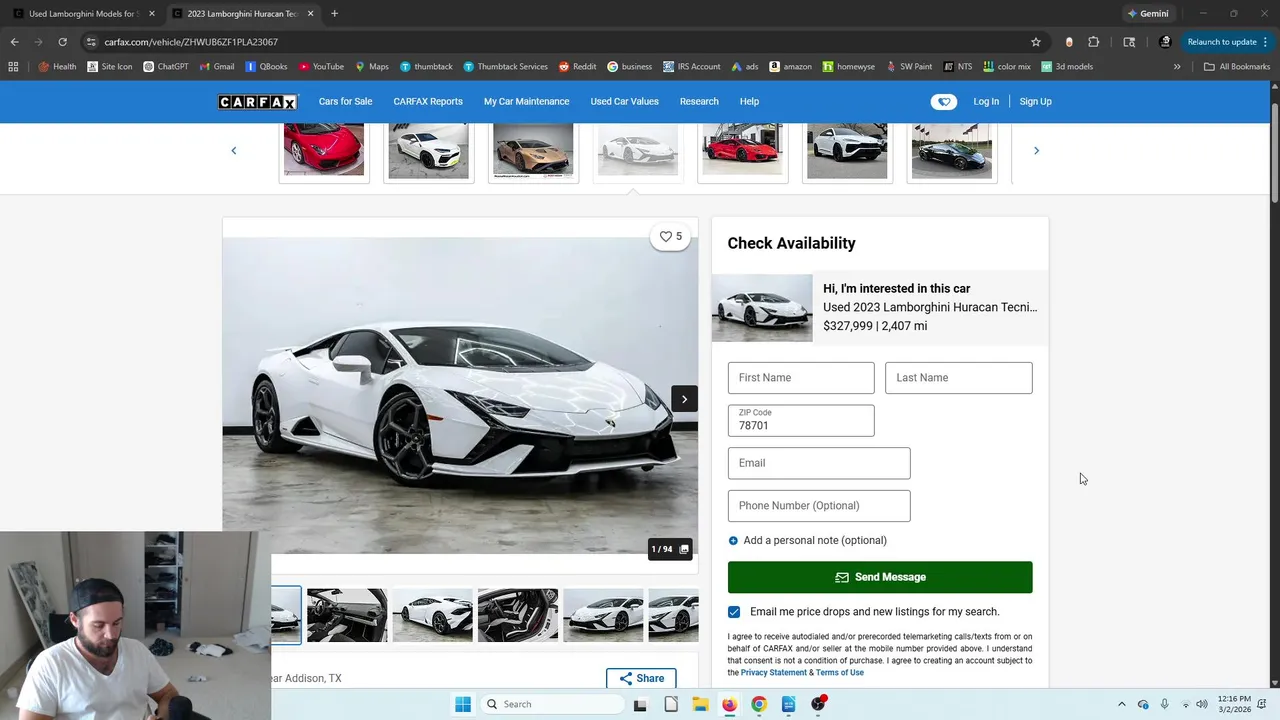
Task: Open Firefox from the taskbar
Action: coord(729,704)
